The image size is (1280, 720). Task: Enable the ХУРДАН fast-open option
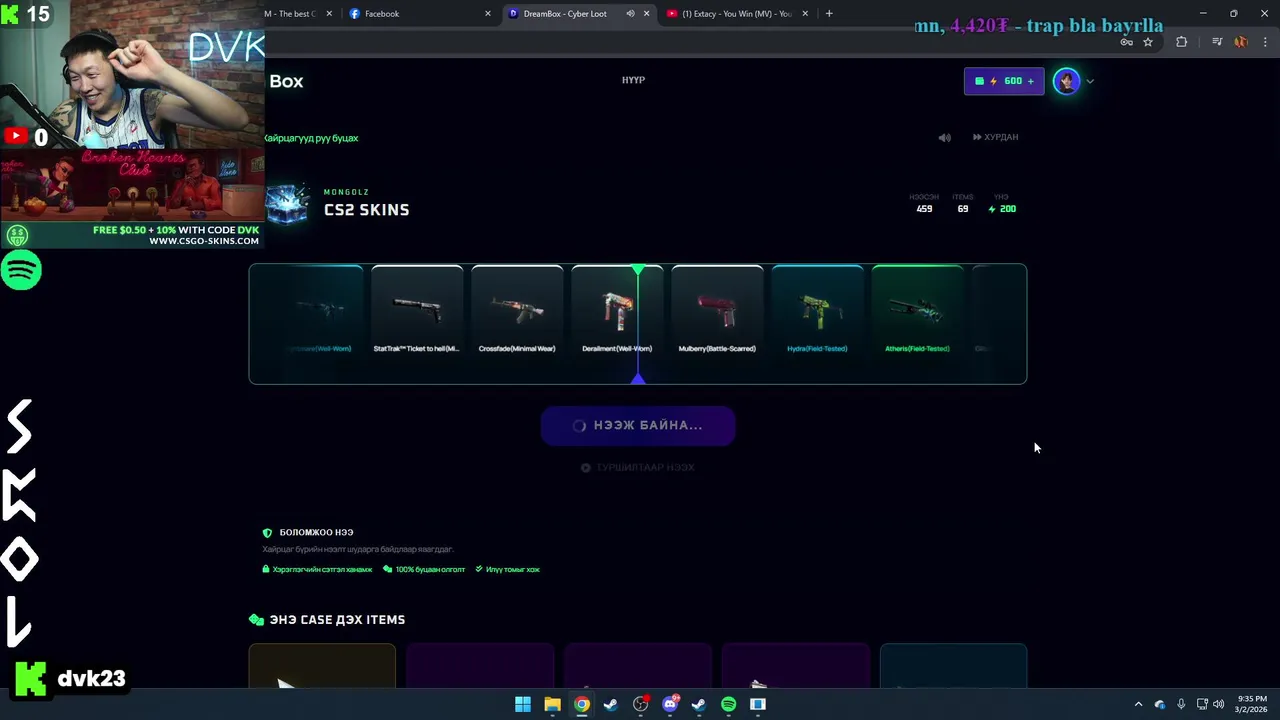996,137
